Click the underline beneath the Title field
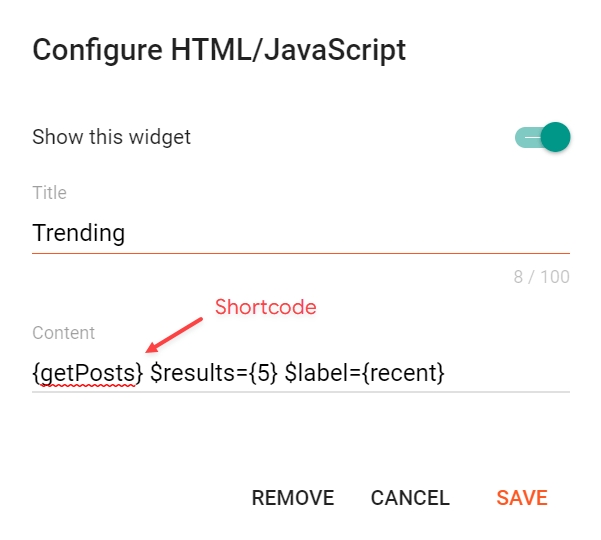Viewport: 601px width, 540px height. click(300, 254)
